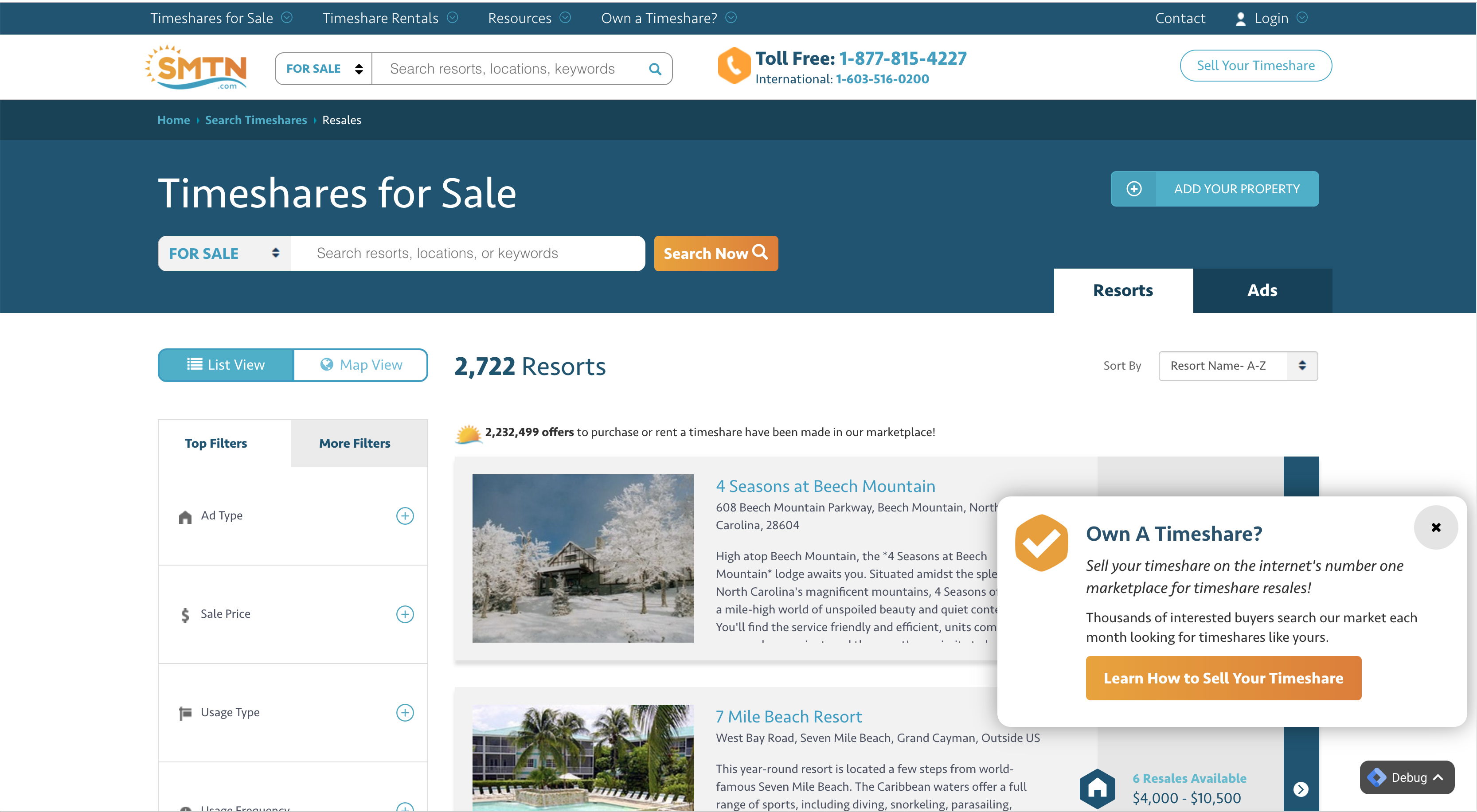Open the main FOR SALE search dropdown
1477x812 pixels.
click(x=224, y=254)
